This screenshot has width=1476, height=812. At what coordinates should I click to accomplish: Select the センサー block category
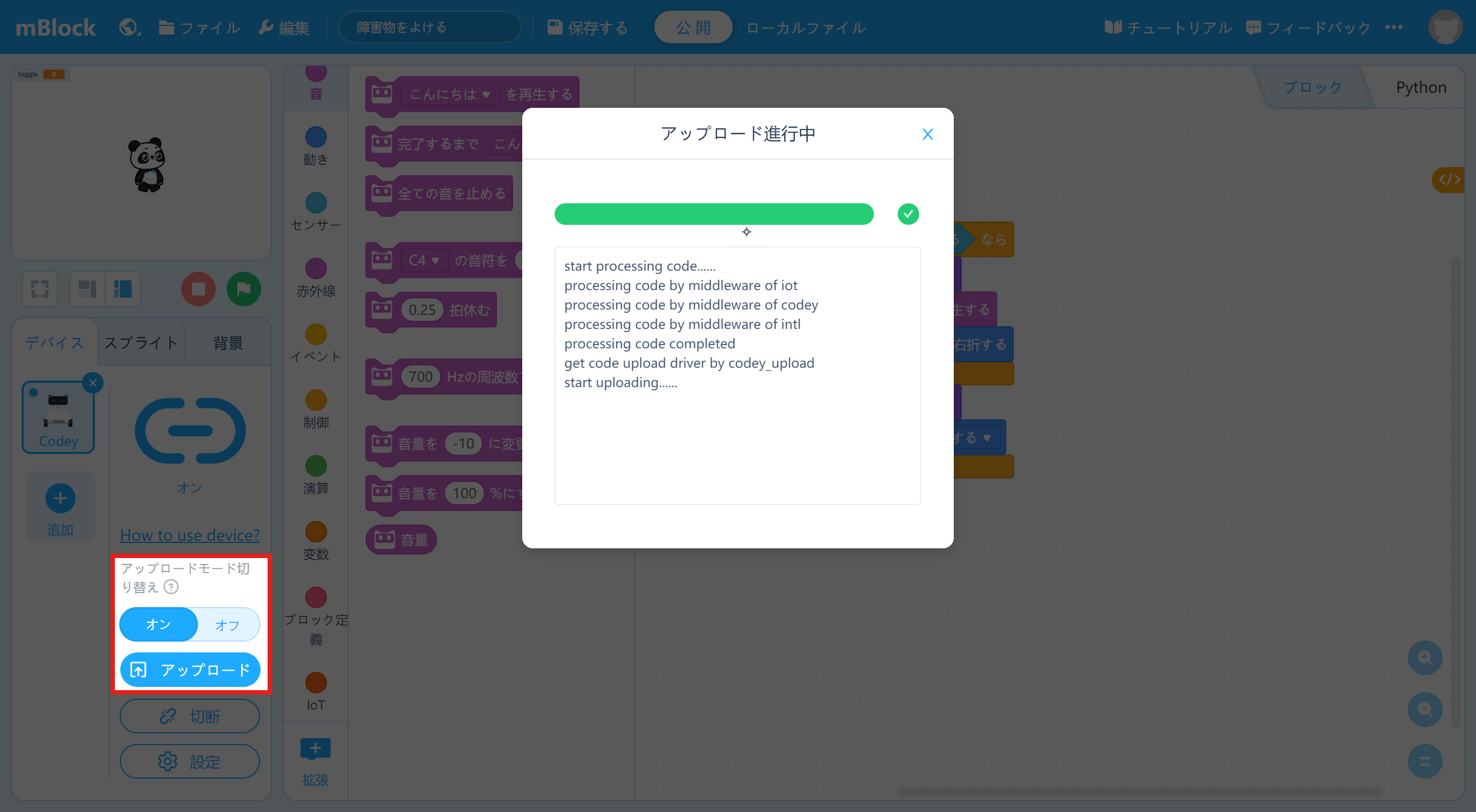(x=315, y=212)
